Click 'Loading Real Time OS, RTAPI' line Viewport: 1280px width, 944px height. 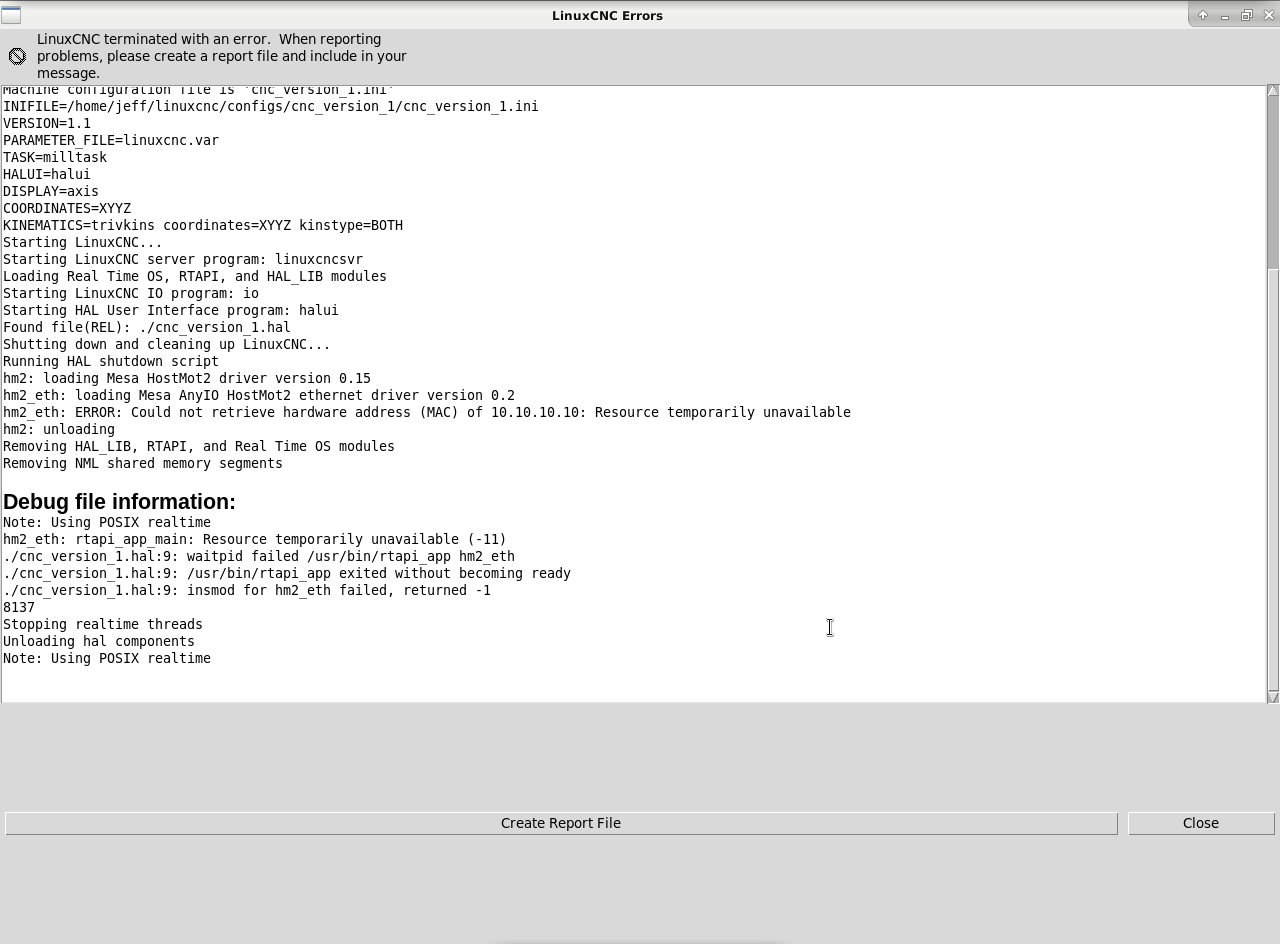coord(195,276)
